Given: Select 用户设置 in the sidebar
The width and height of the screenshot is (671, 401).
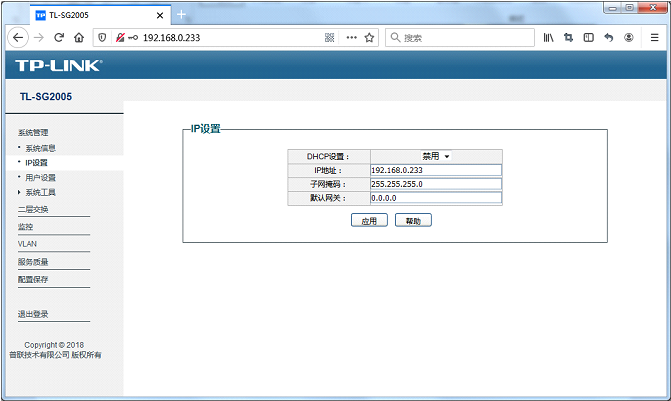Looking at the screenshot, I should [x=40, y=177].
